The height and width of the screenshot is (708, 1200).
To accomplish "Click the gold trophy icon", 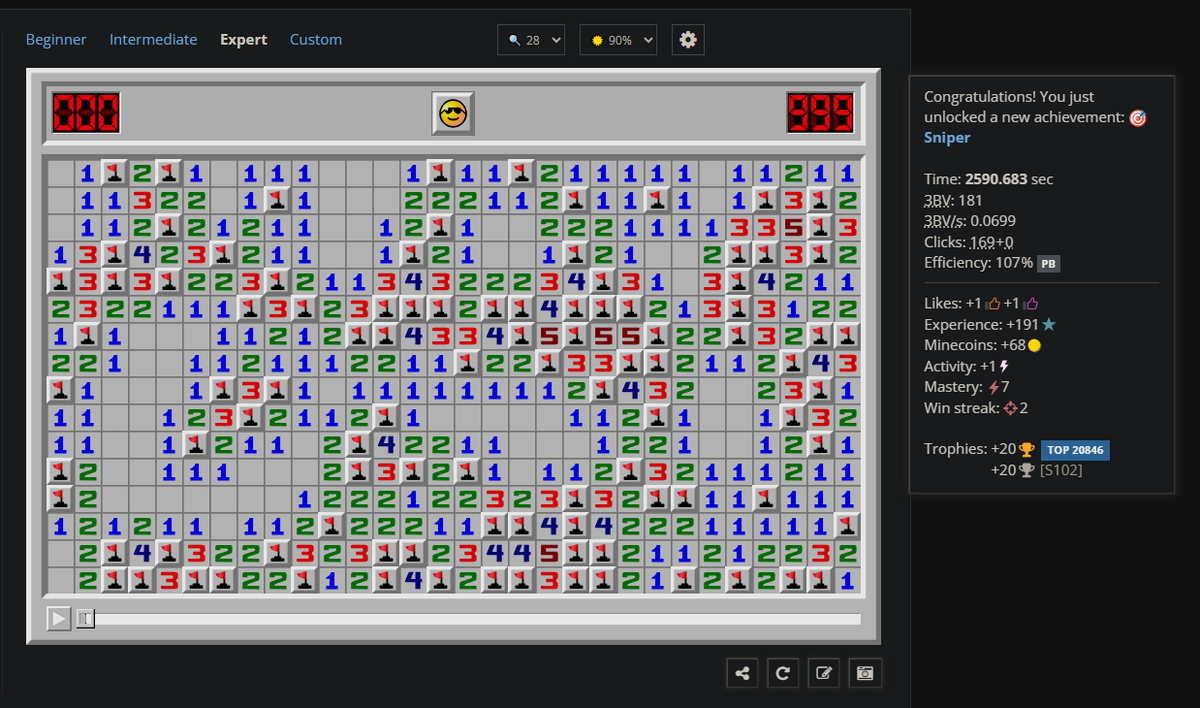I will (1026, 450).
